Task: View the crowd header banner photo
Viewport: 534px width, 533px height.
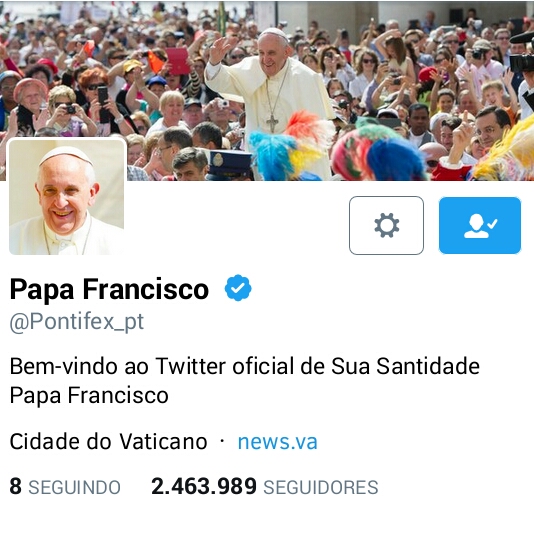Action: 267,90
